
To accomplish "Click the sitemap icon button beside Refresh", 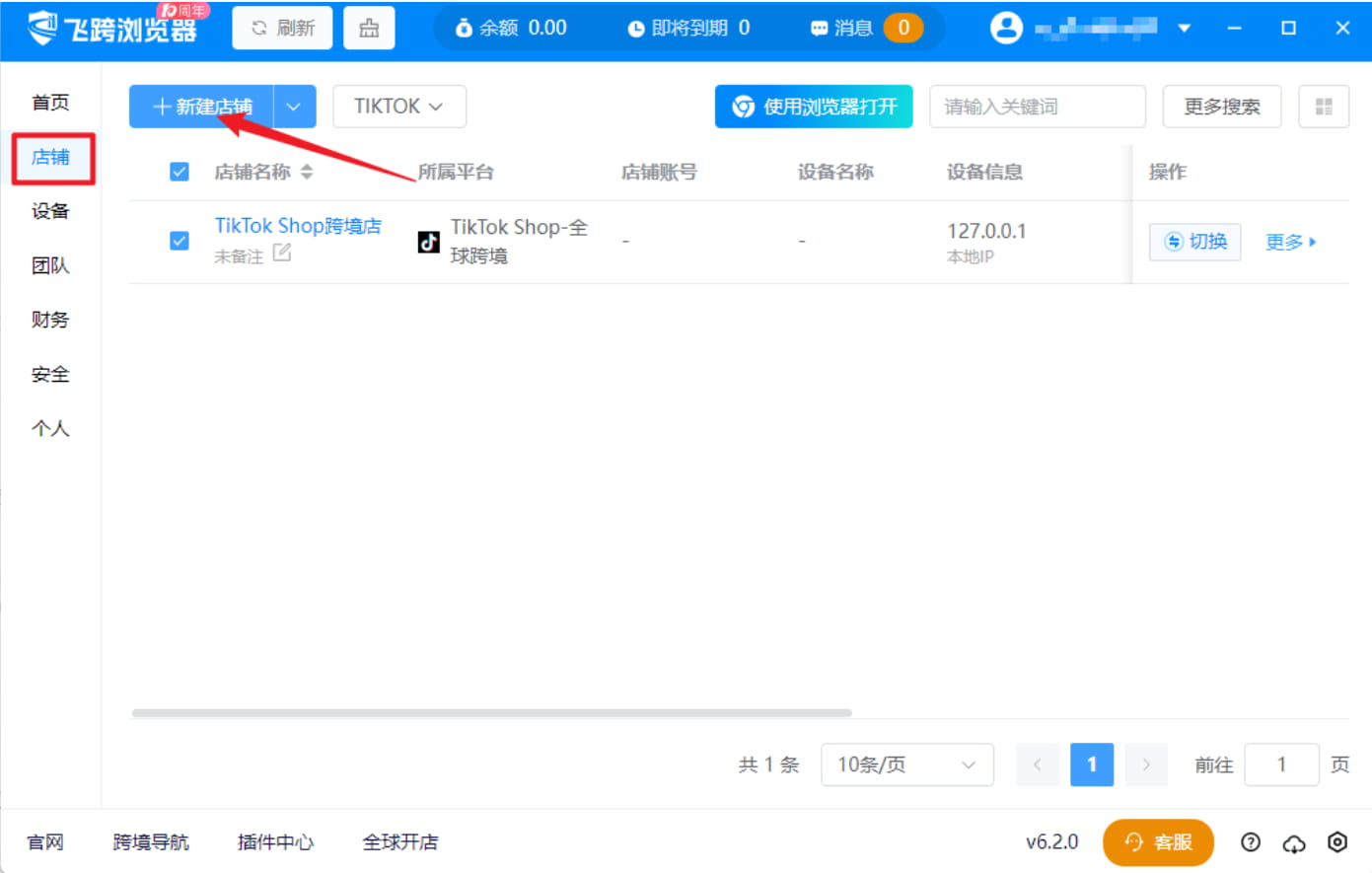I will (x=369, y=28).
